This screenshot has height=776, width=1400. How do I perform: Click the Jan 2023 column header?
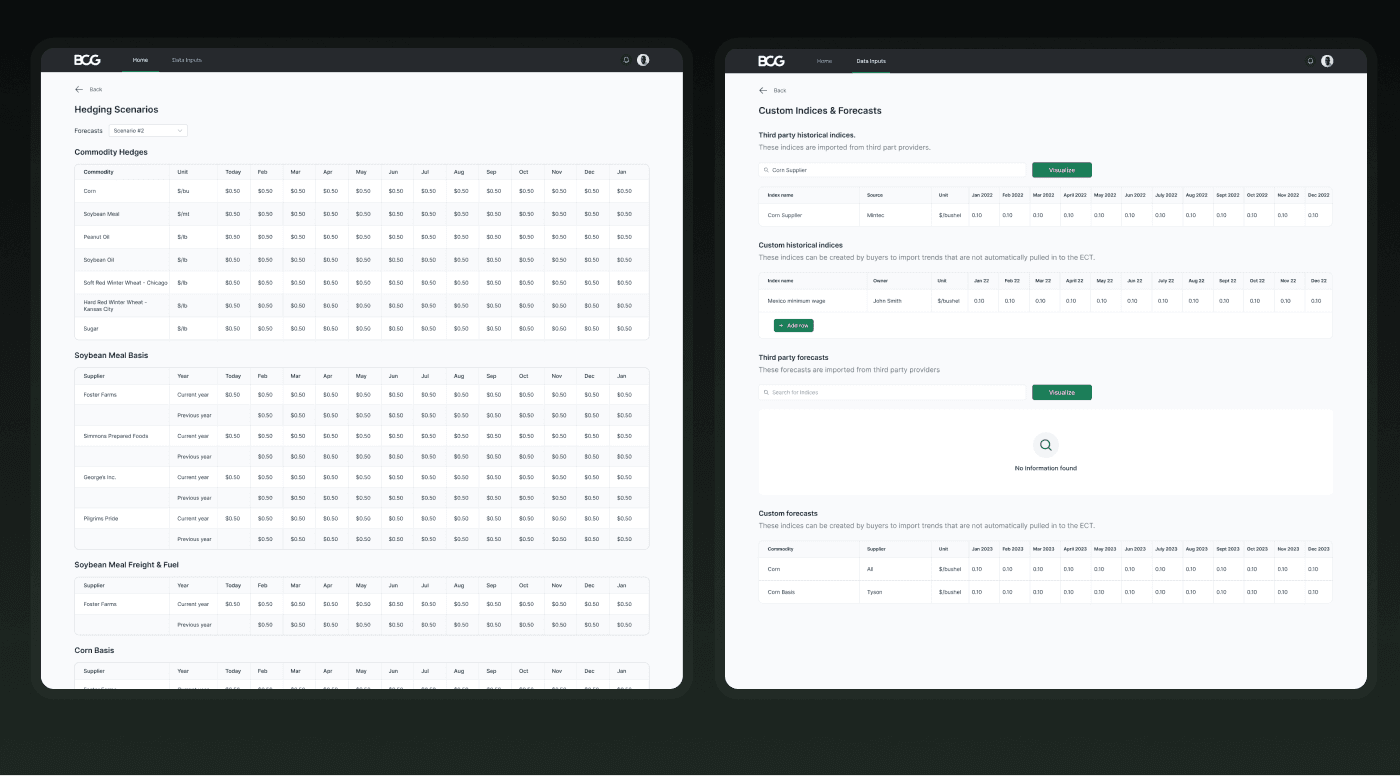[x=980, y=549]
